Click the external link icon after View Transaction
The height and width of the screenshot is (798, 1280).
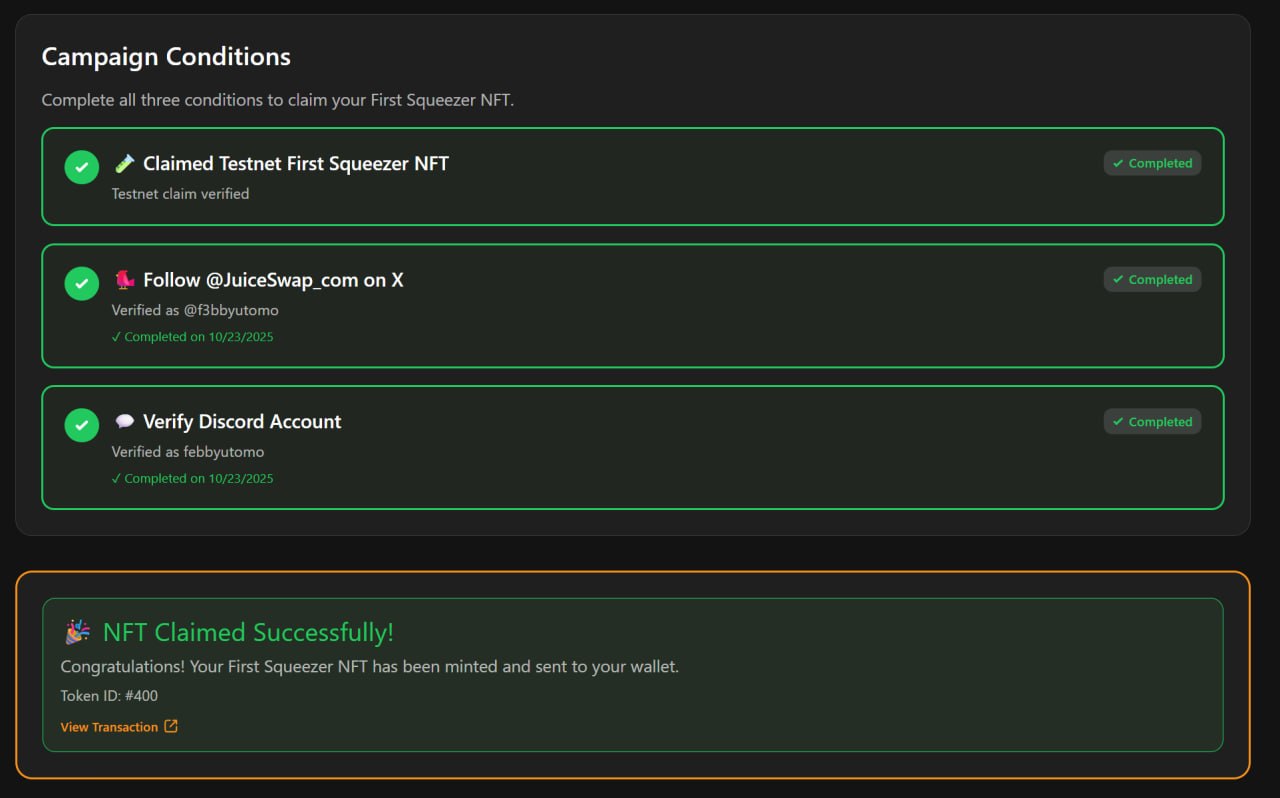pos(171,726)
